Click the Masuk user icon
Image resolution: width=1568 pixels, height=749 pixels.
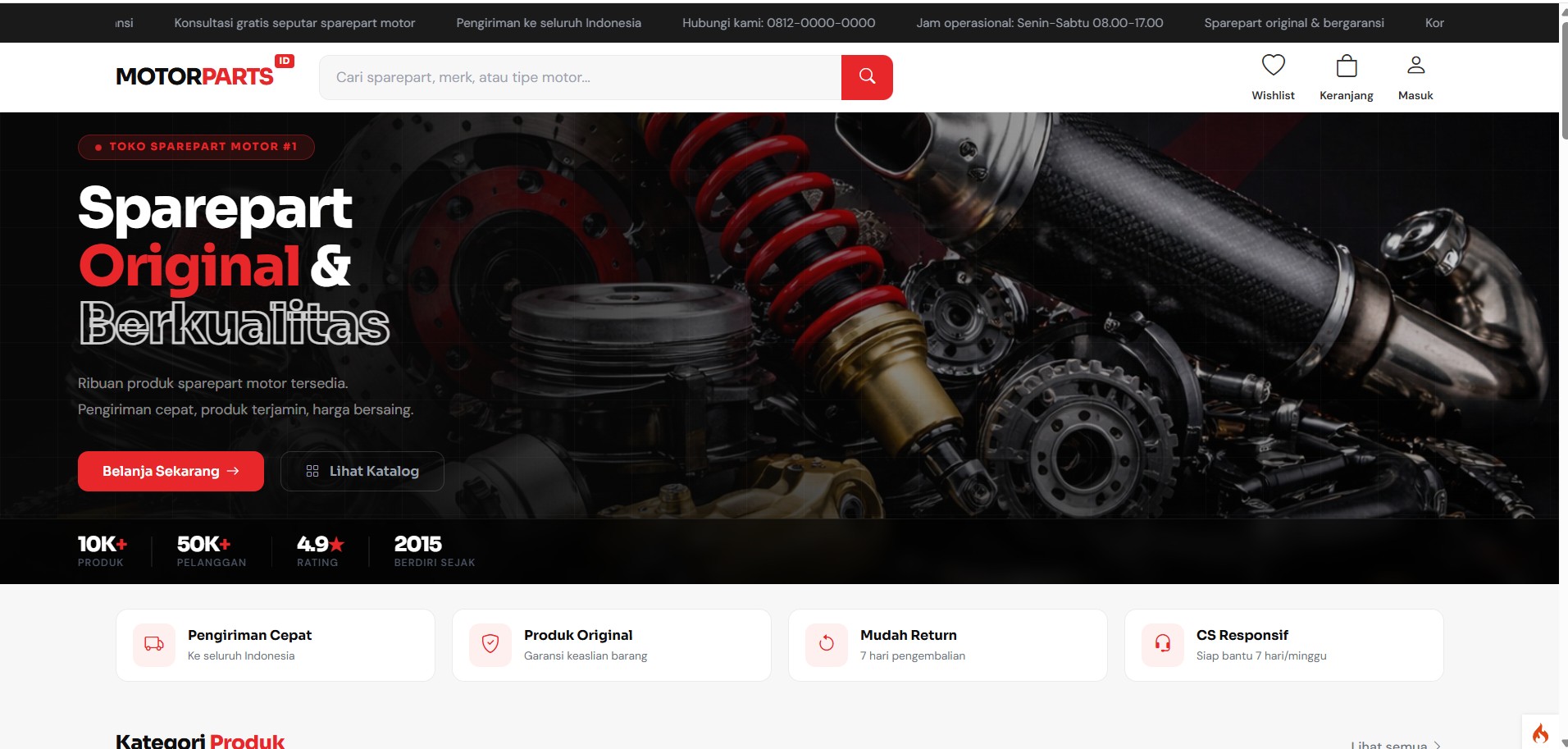point(1415,65)
